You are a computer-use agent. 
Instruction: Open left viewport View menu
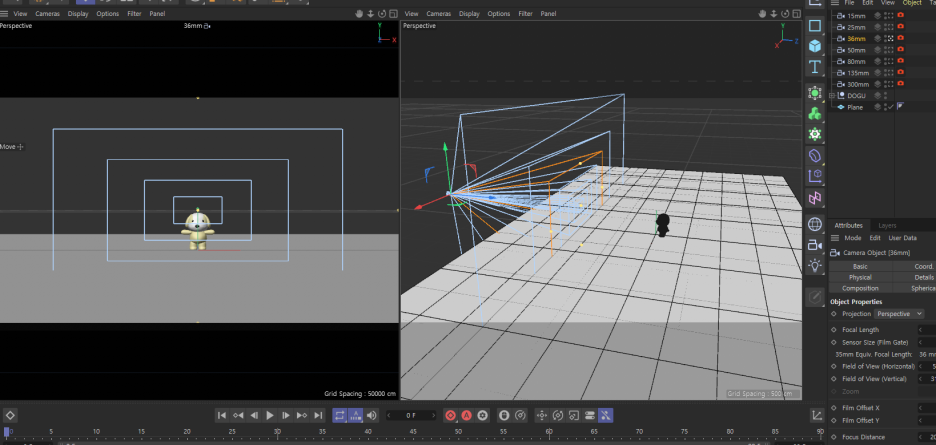click(20, 13)
